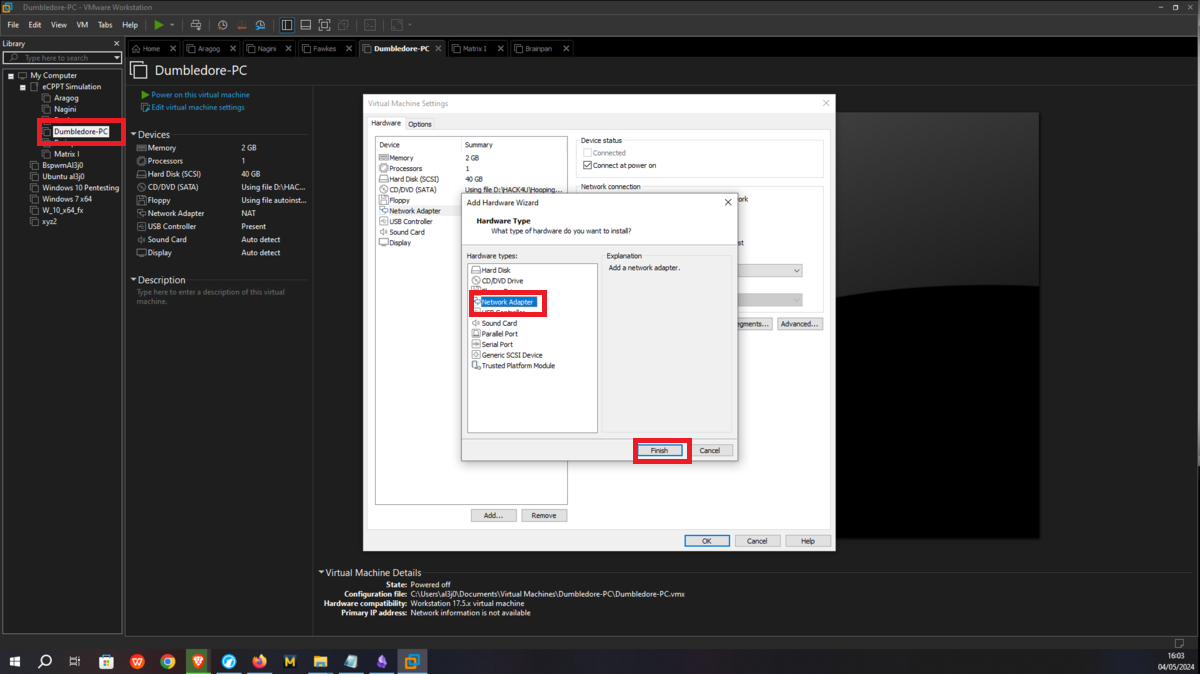
Task: Toggle the library sidebar view toolbar icon
Action: [287, 25]
